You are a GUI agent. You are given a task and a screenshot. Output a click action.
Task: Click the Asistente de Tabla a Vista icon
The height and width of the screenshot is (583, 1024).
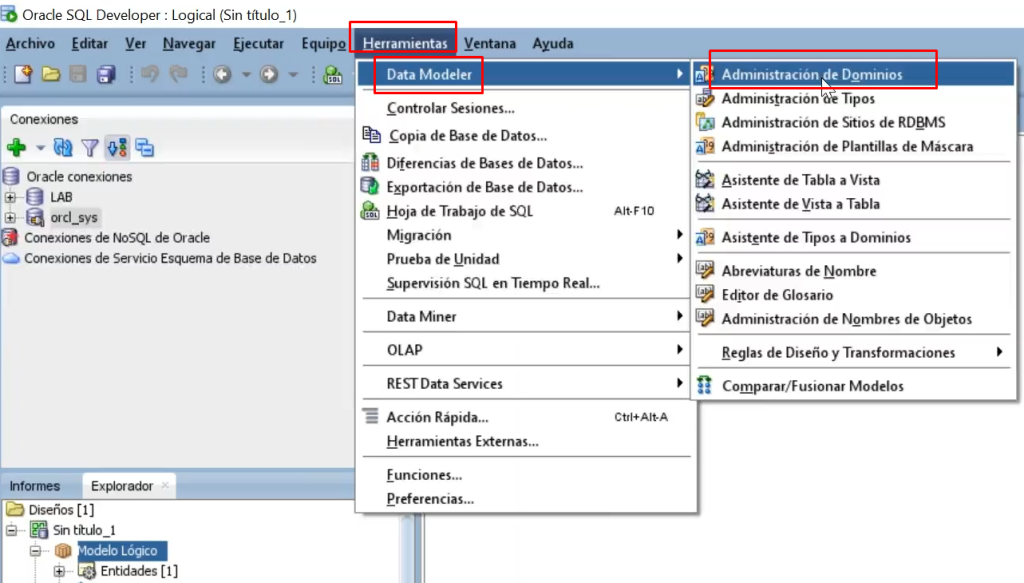705,179
